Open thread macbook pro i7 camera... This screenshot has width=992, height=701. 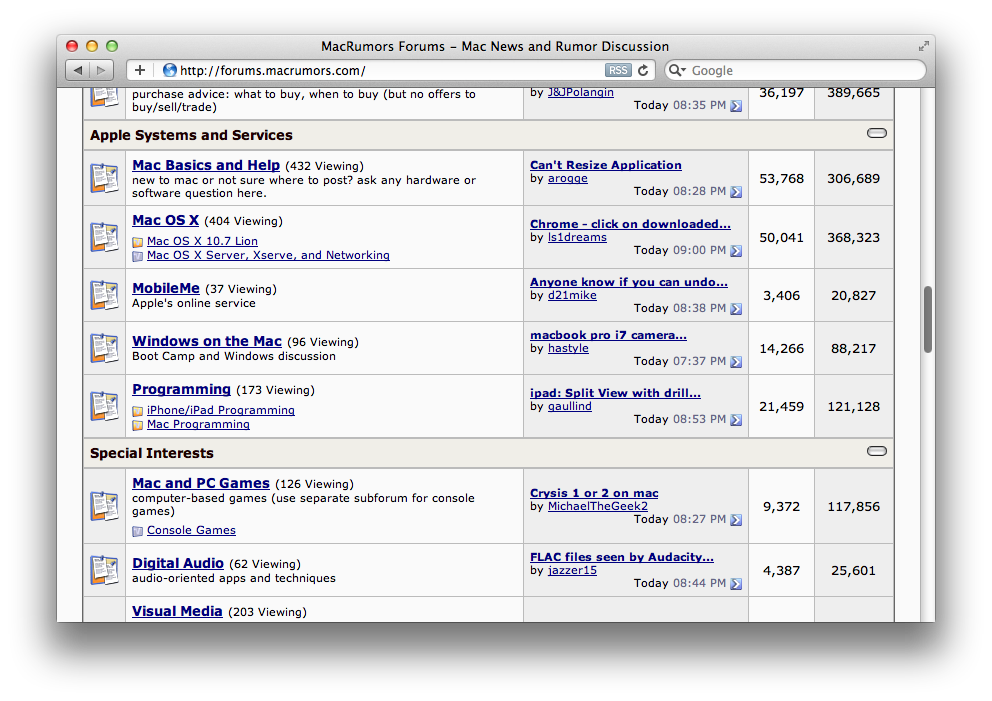[x=608, y=335]
